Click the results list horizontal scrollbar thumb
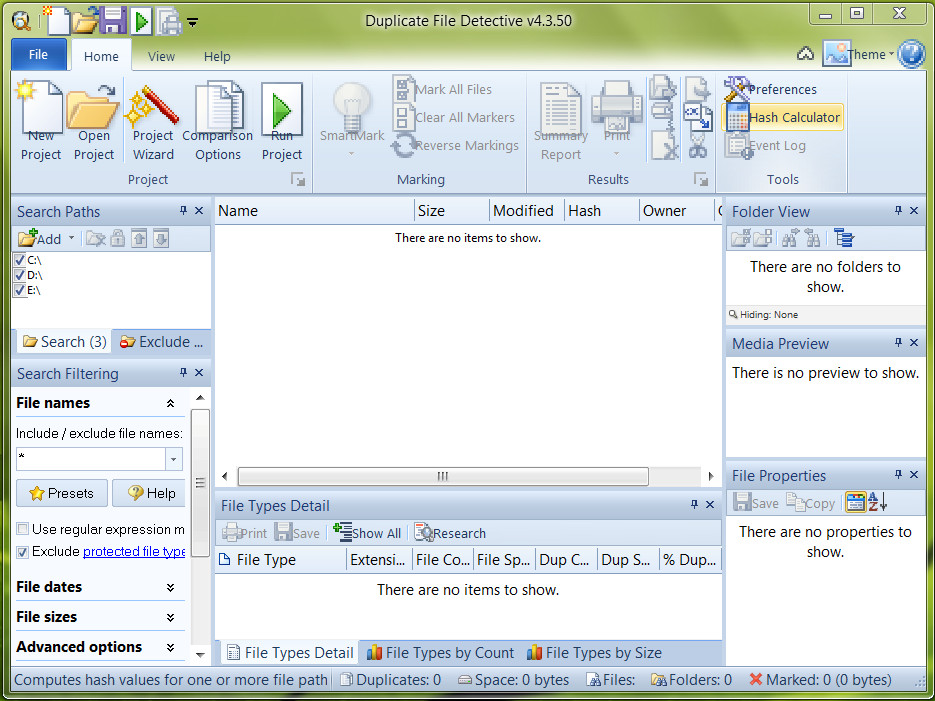935x701 pixels. click(443, 476)
